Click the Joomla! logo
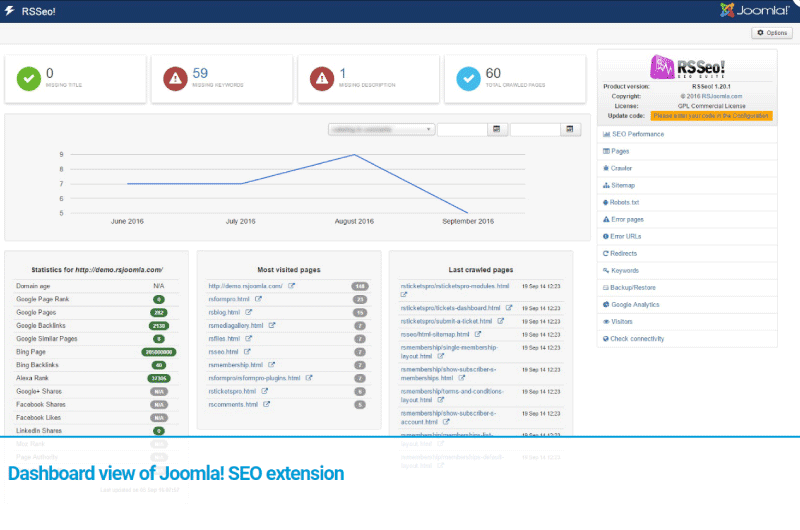The width and height of the screenshot is (800, 530). (755, 10)
